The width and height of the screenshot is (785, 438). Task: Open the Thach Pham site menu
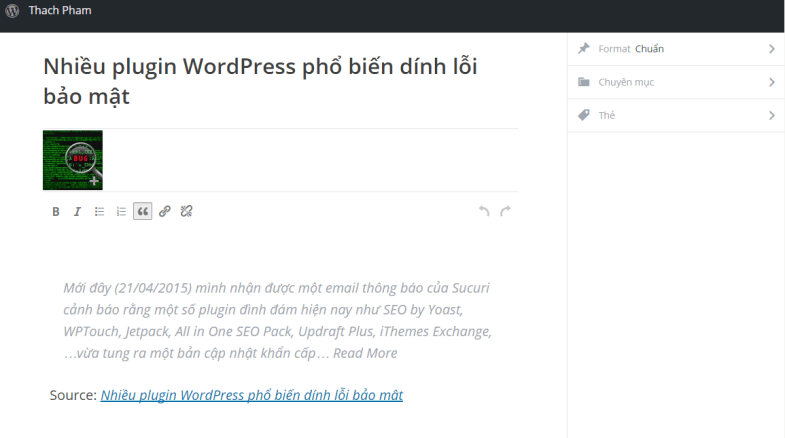point(60,11)
